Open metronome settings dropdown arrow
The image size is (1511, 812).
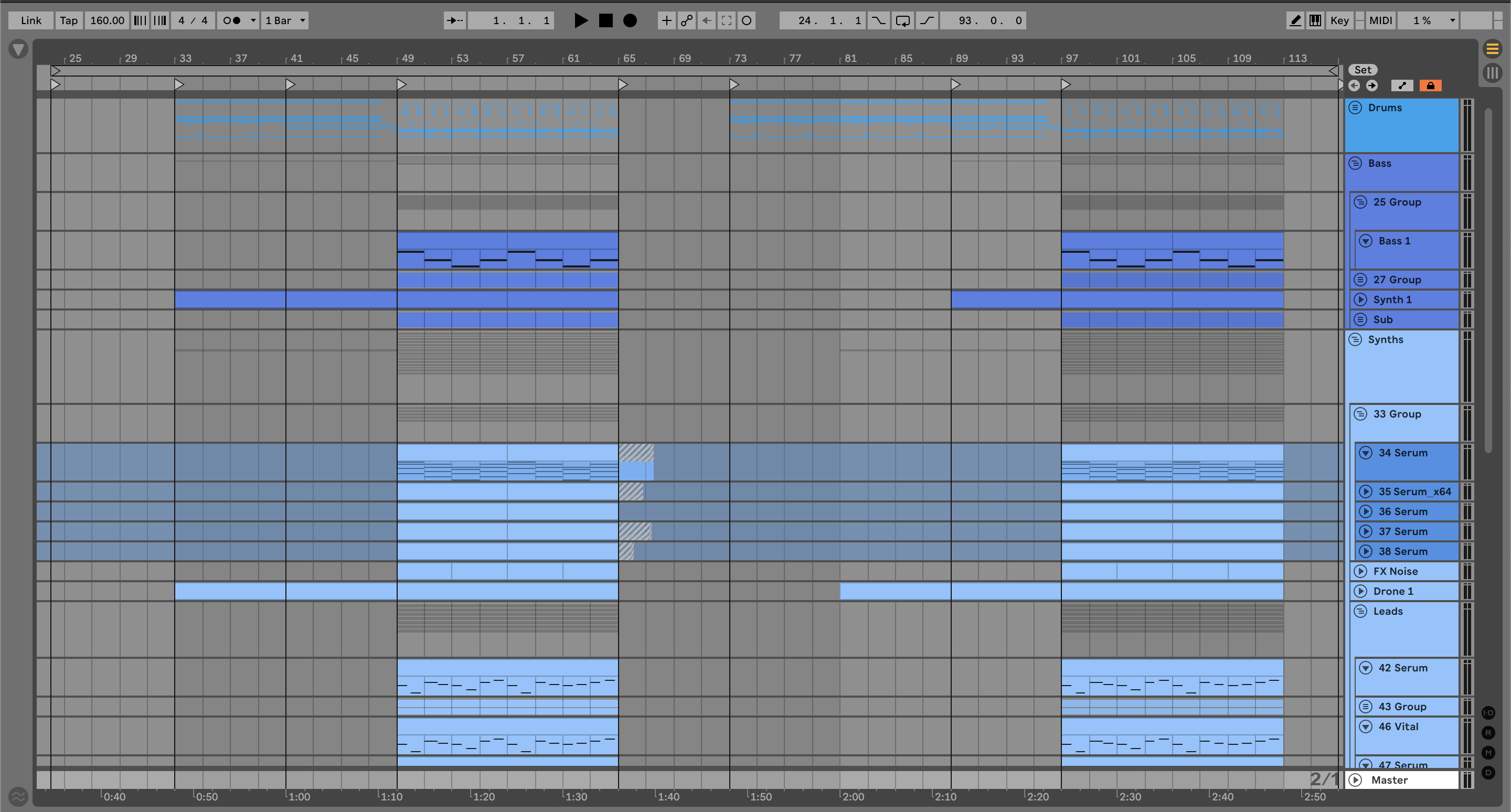pyautogui.click(x=253, y=20)
